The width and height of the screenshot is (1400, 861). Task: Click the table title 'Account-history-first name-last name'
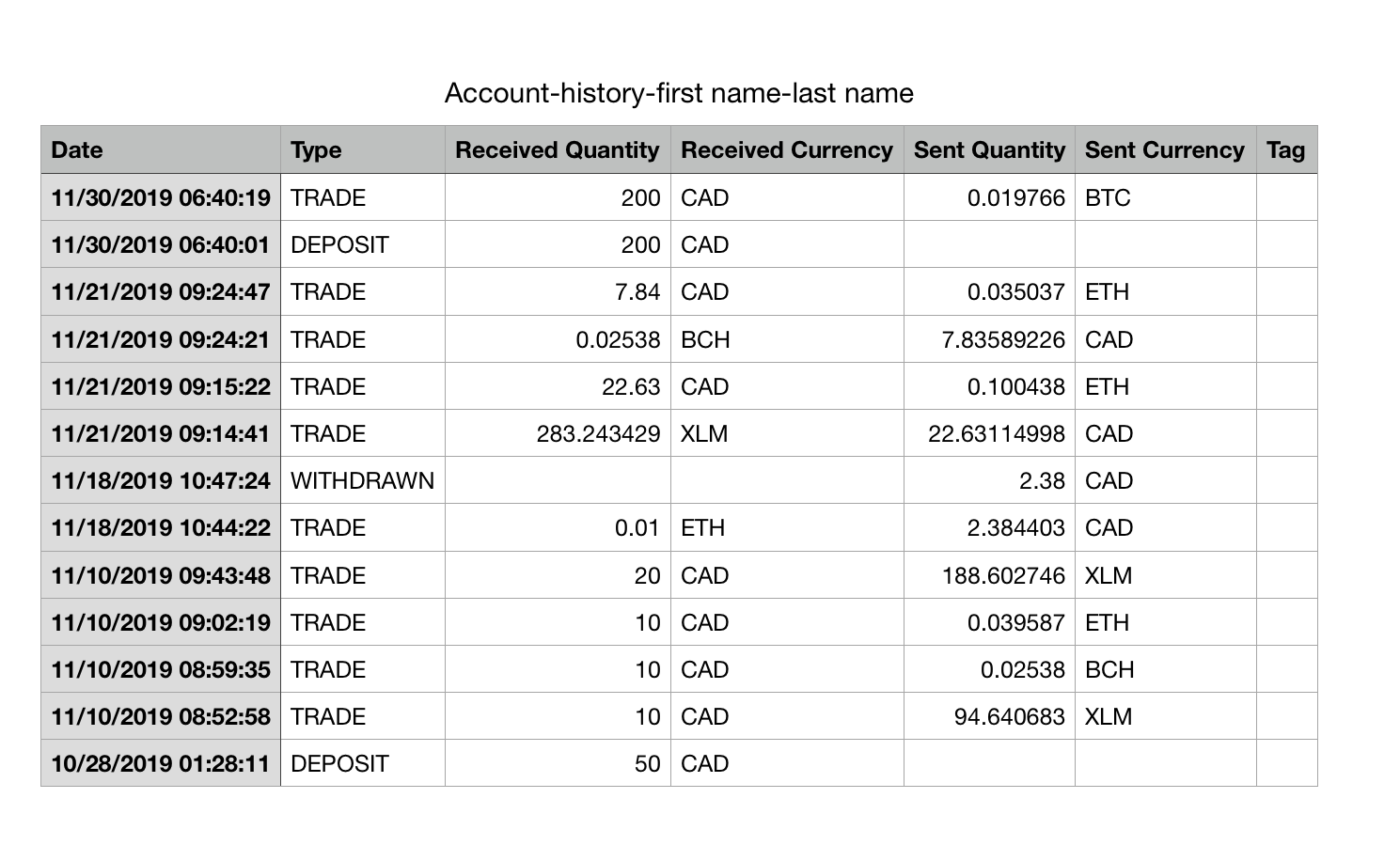(x=679, y=93)
